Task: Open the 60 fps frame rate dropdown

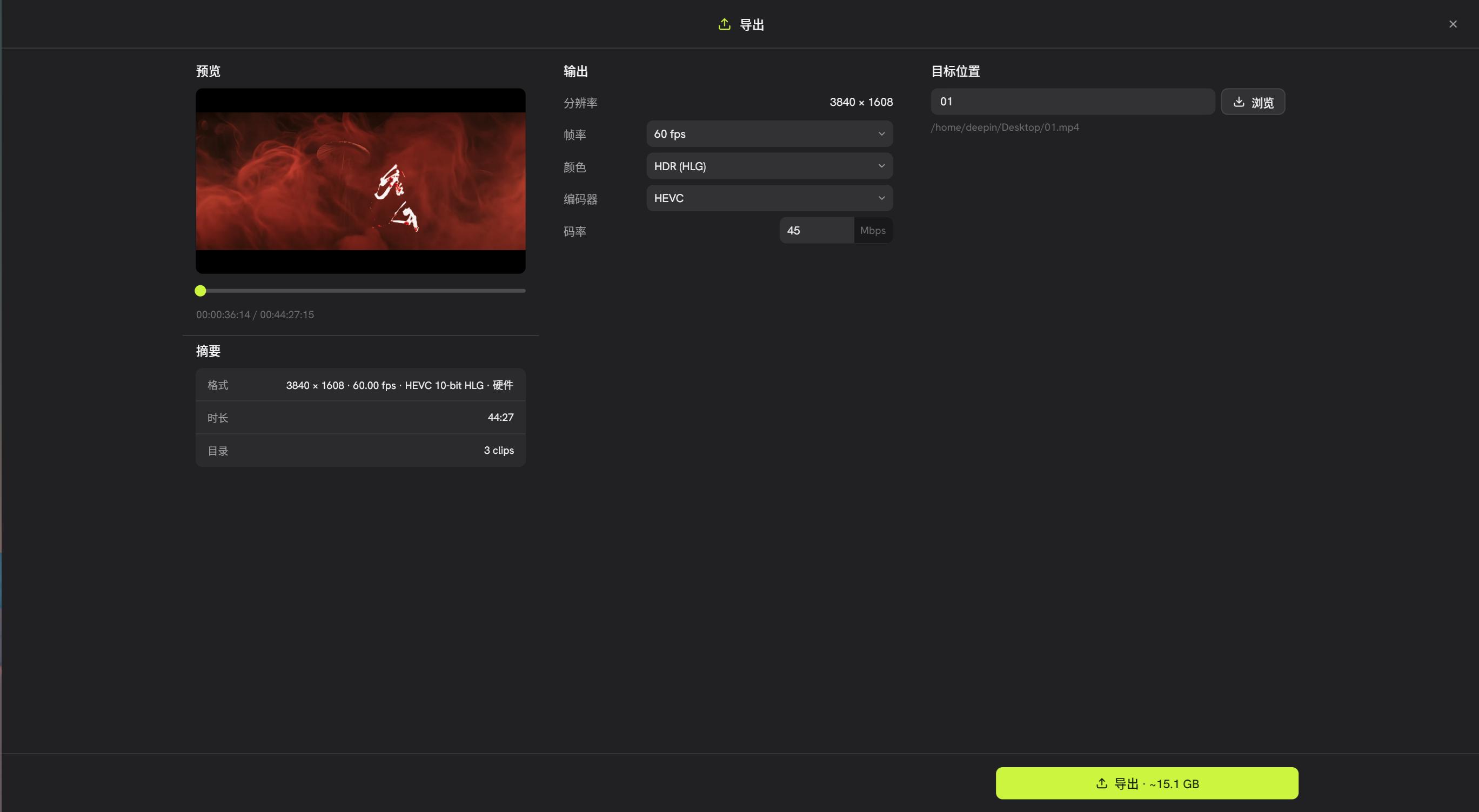Action: coord(769,133)
